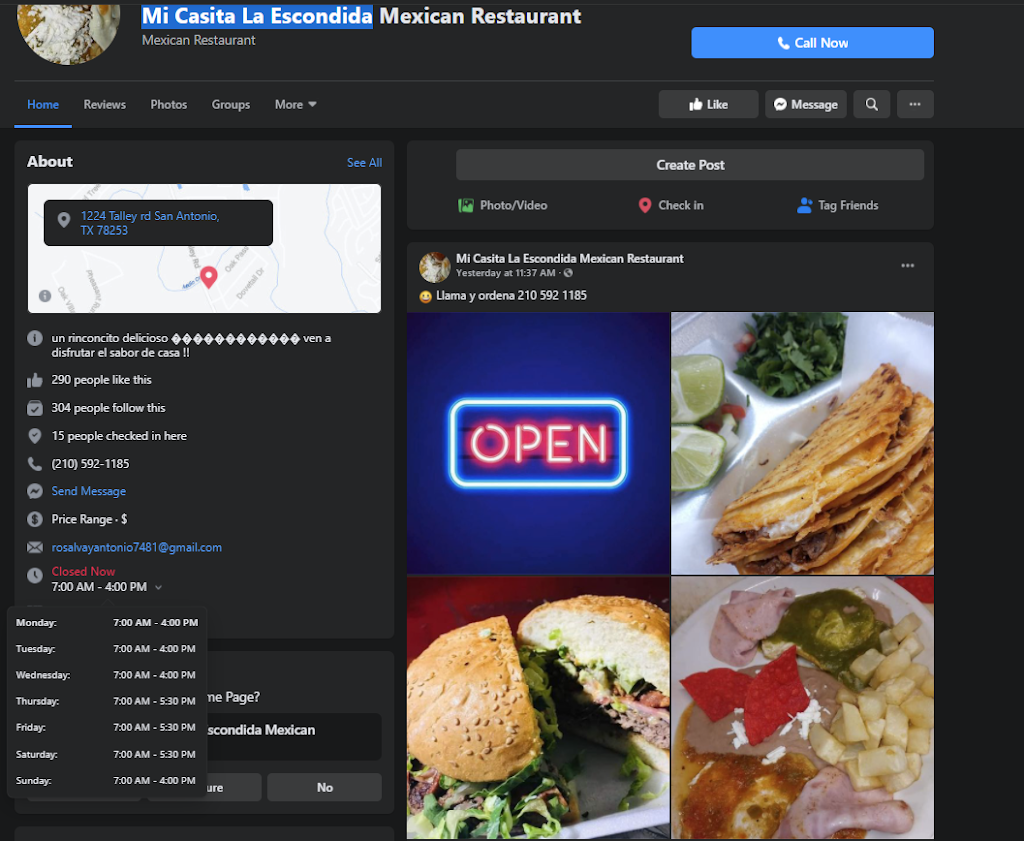The image size is (1024, 841).
Task: Click the restaurant email address link
Action: click(x=137, y=547)
